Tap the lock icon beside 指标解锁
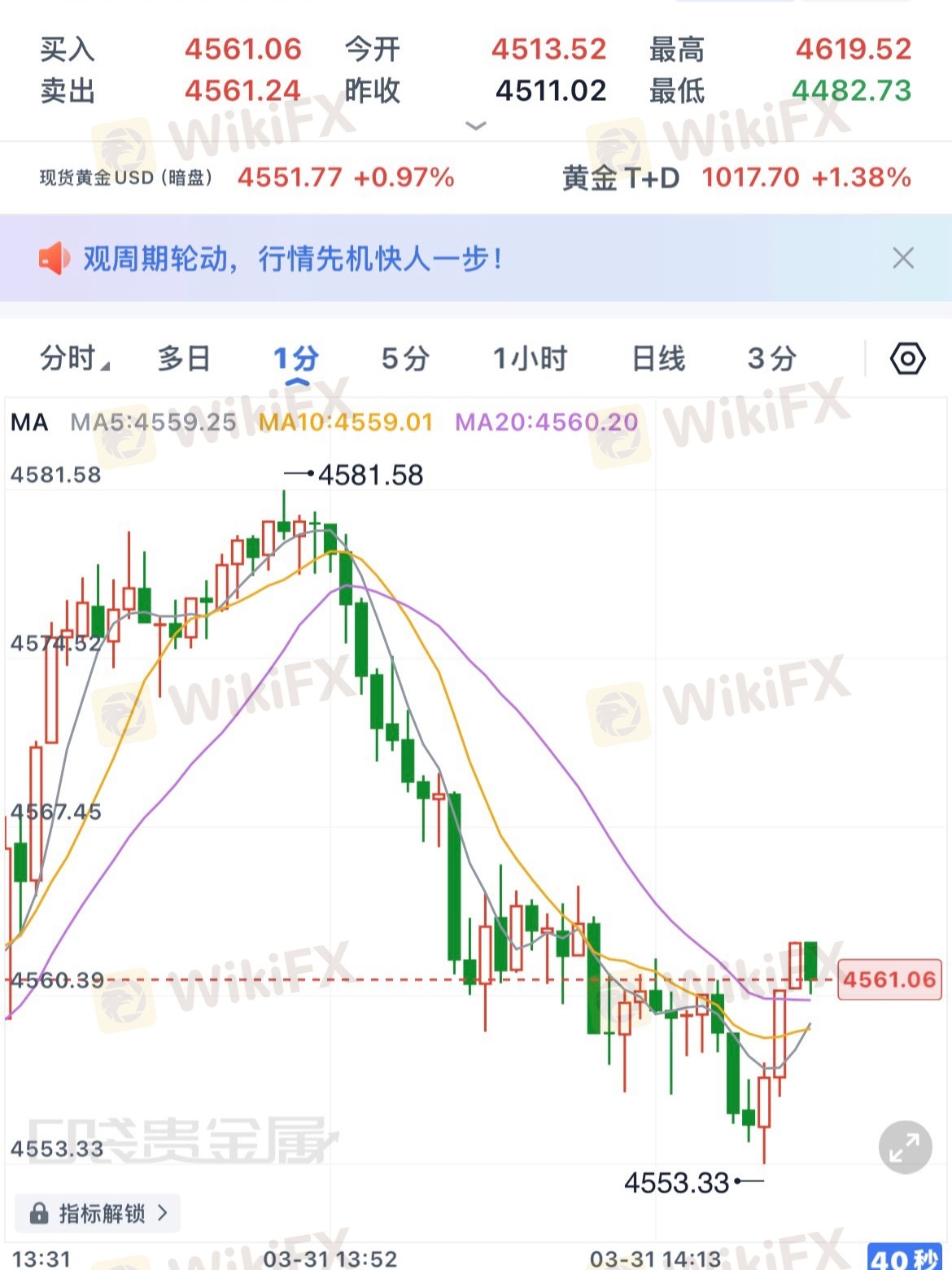The height and width of the screenshot is (1270, 952). 39,1214
